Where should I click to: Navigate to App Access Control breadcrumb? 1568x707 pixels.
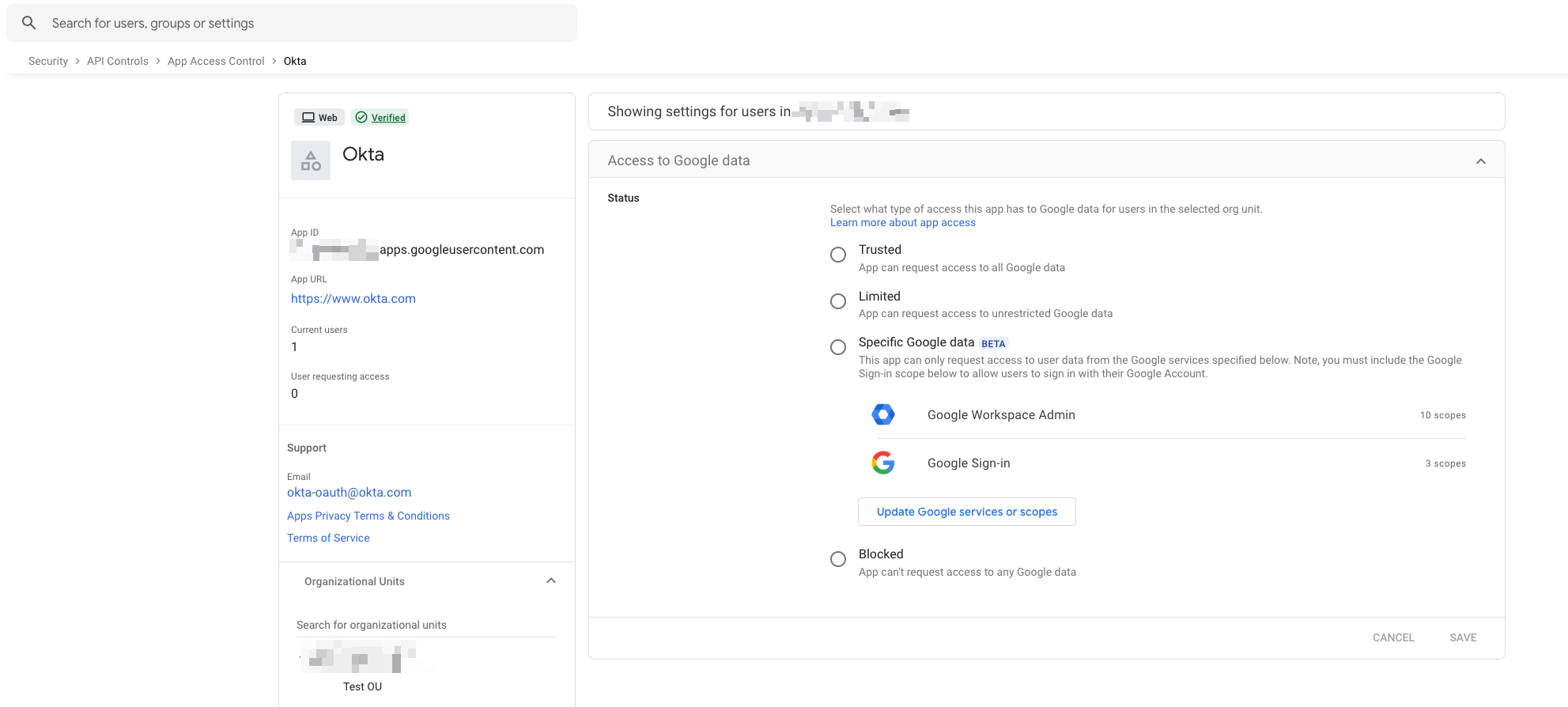click(x=216, y=61)
